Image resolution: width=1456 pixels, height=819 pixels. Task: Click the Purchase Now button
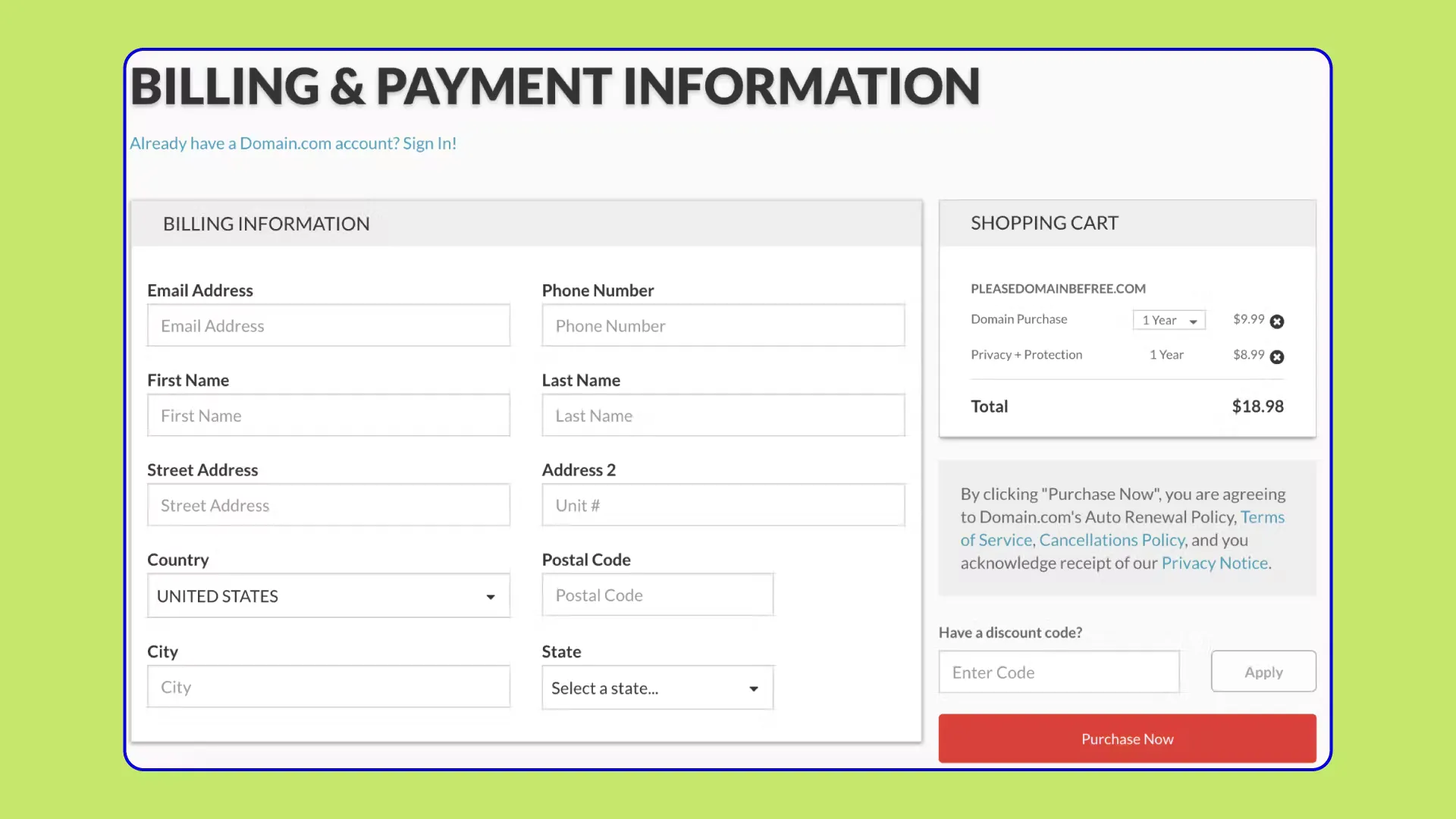pos(1127,739)
